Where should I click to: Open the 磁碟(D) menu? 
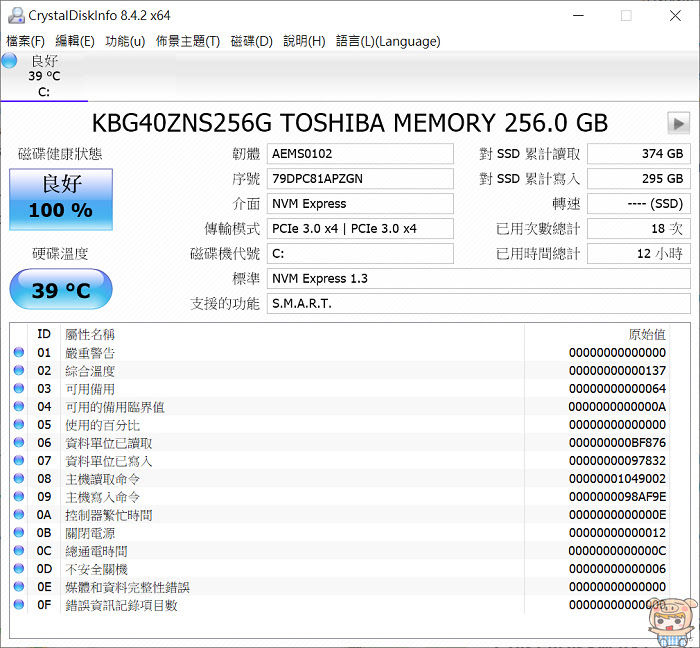[x=251, y=41]
